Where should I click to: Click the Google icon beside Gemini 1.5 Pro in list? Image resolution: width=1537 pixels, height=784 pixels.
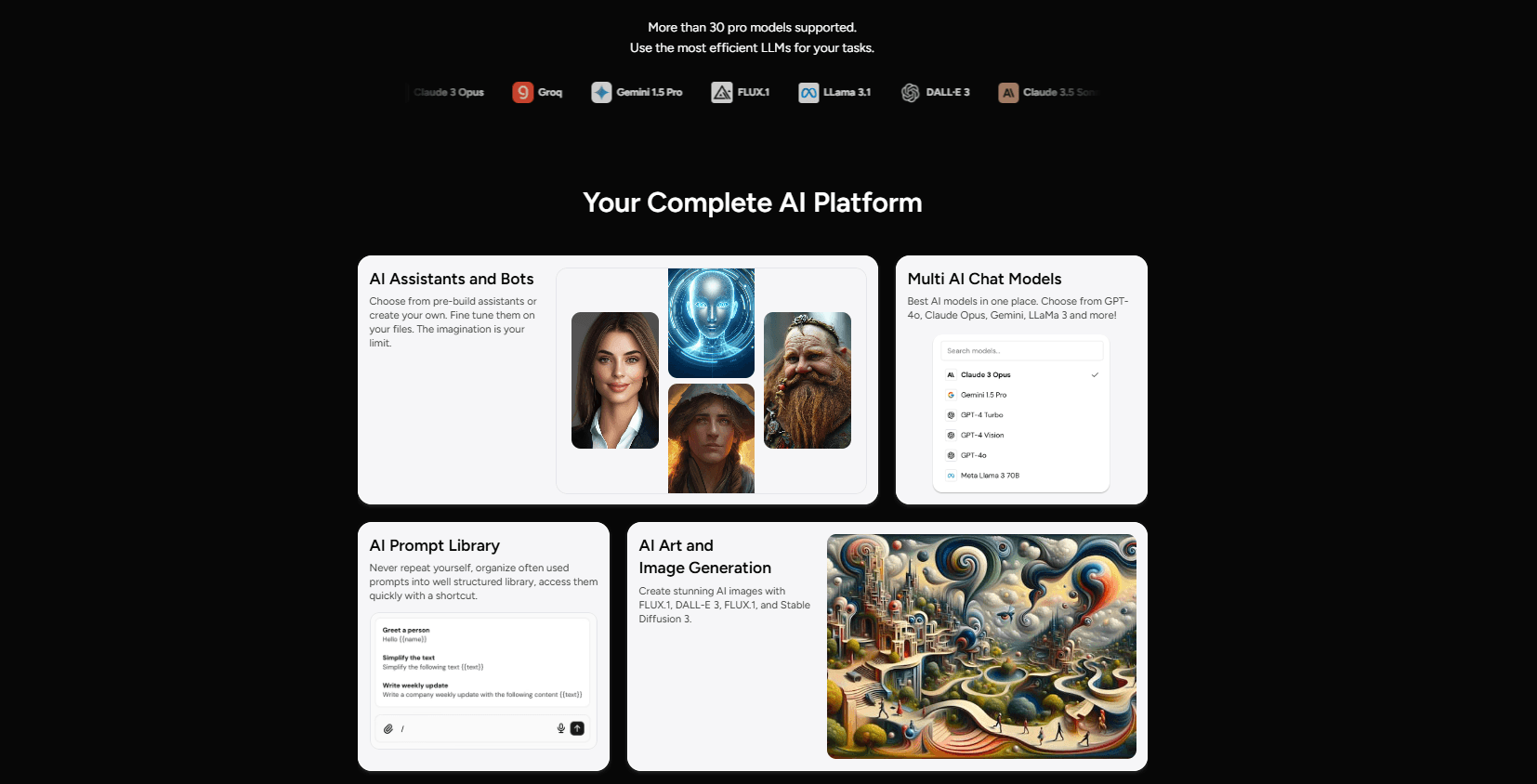coord(951,395)
